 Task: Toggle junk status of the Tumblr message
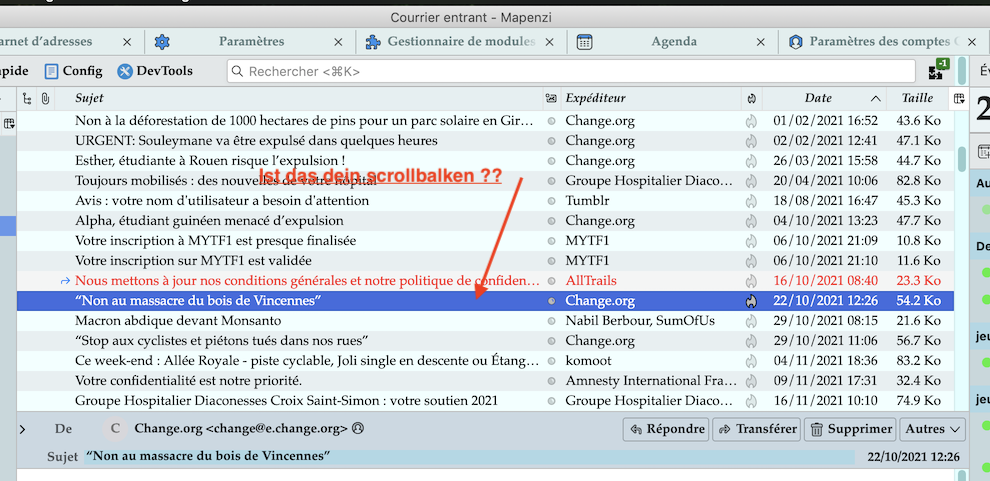[751, 201]
